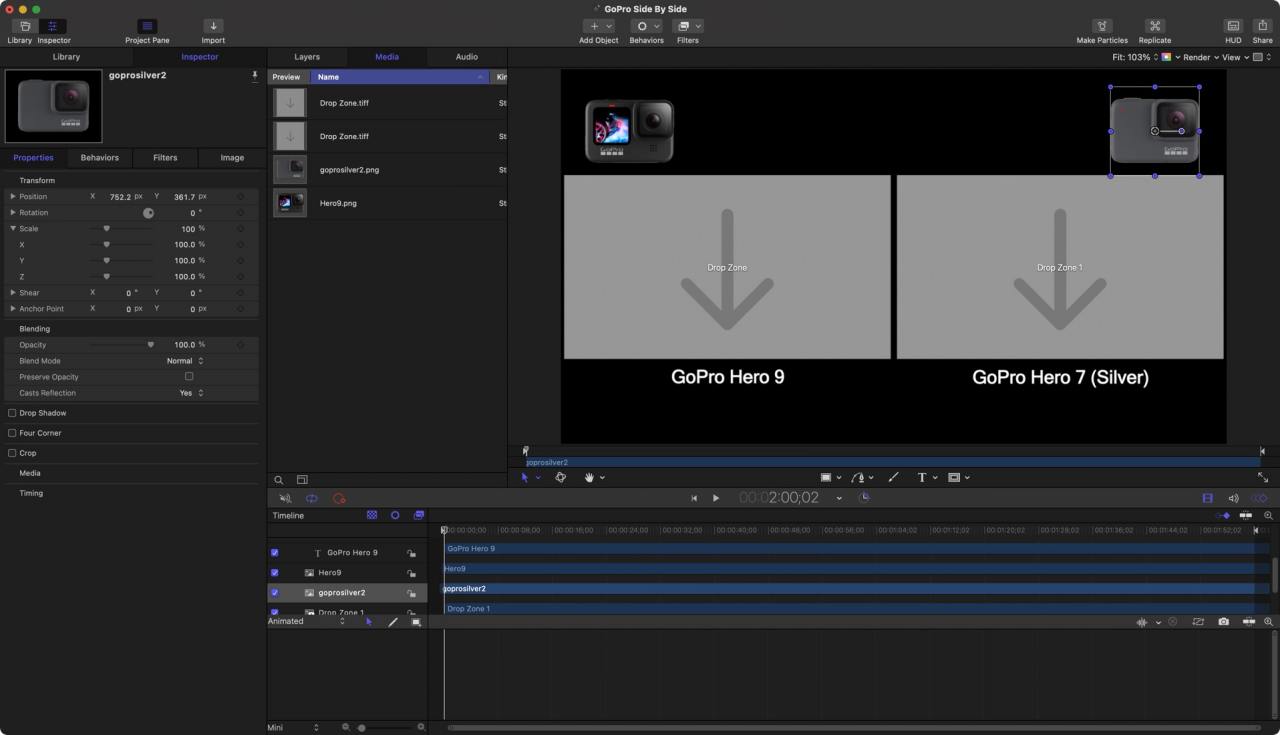Open the Casts Reflection Yes dropdown
The height and width of the screenshot is (735, 1280).
click(191, 393)
